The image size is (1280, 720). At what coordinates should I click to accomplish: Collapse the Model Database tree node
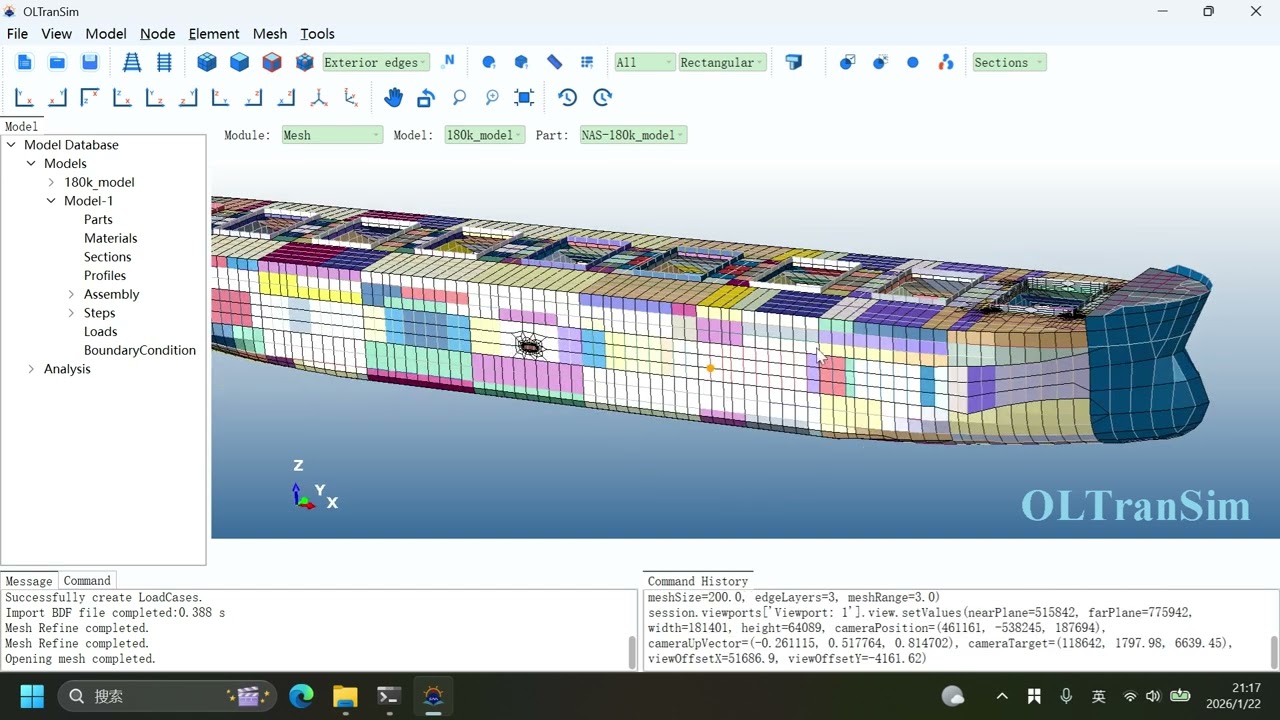[11, 145]
